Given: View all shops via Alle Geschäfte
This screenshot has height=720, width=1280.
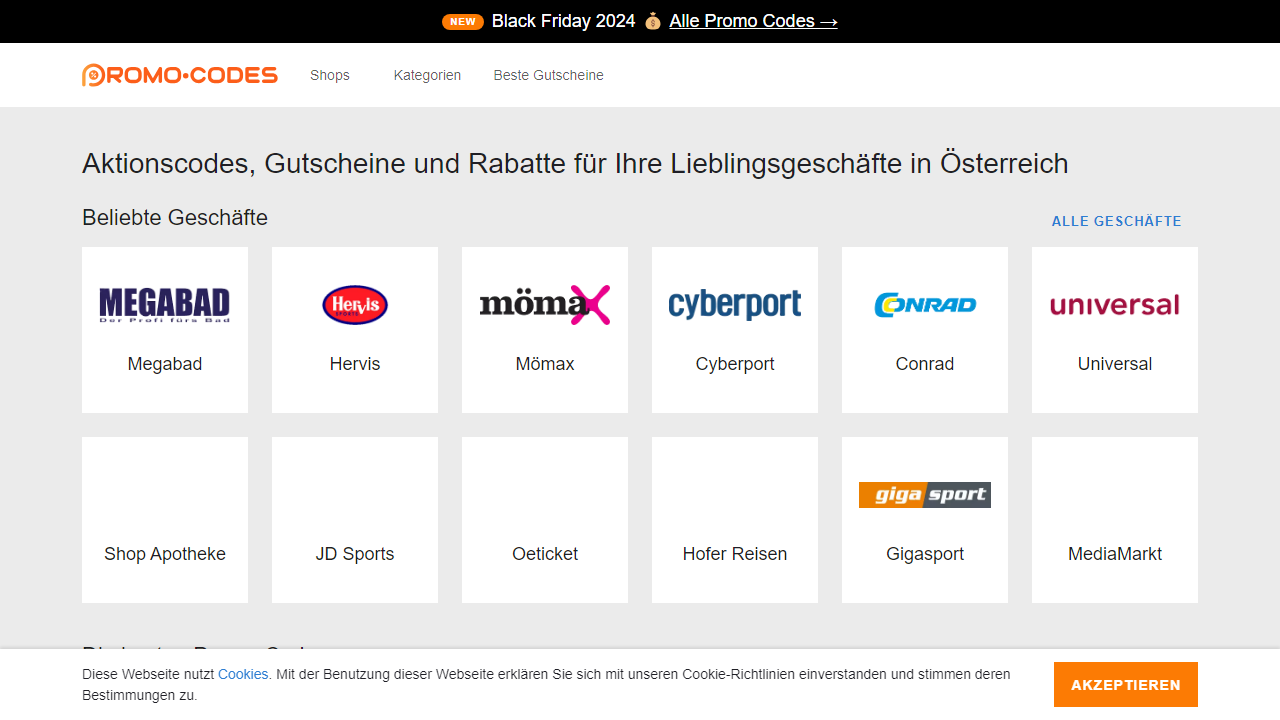Looking at the screenshot, I should 1116,221.
